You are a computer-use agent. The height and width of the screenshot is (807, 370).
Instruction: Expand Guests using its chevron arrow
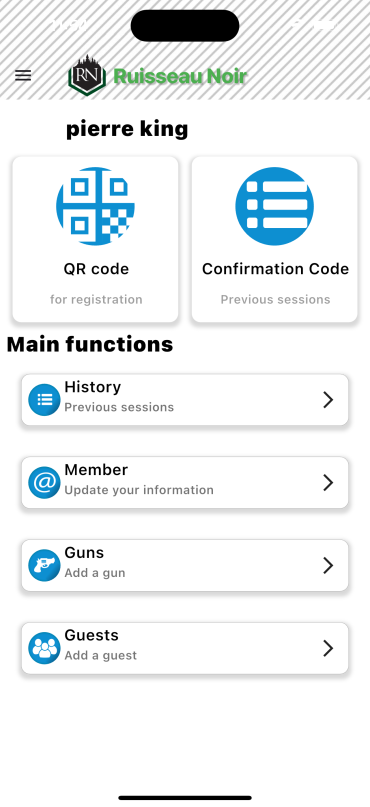328,648
